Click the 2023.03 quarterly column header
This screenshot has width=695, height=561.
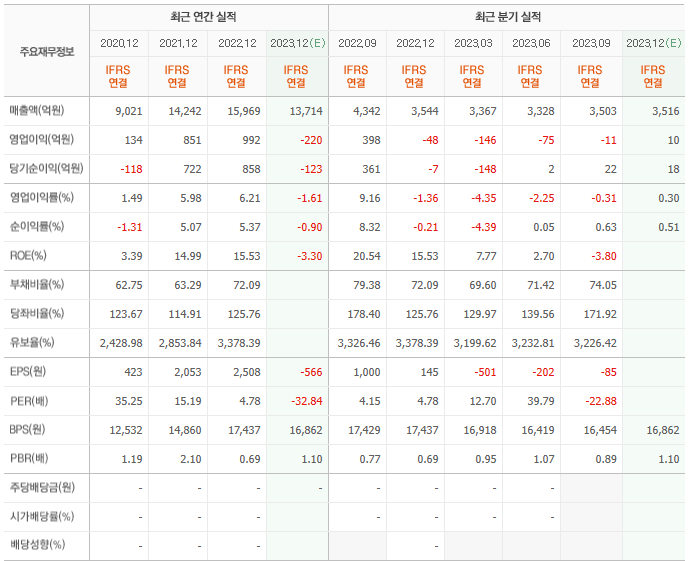(473, 43)
